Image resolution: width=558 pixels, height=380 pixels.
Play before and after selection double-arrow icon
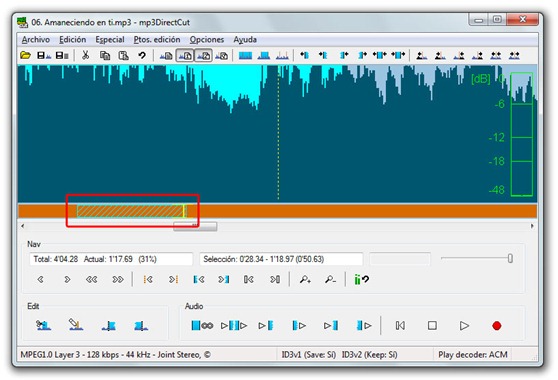click(234, 325)
